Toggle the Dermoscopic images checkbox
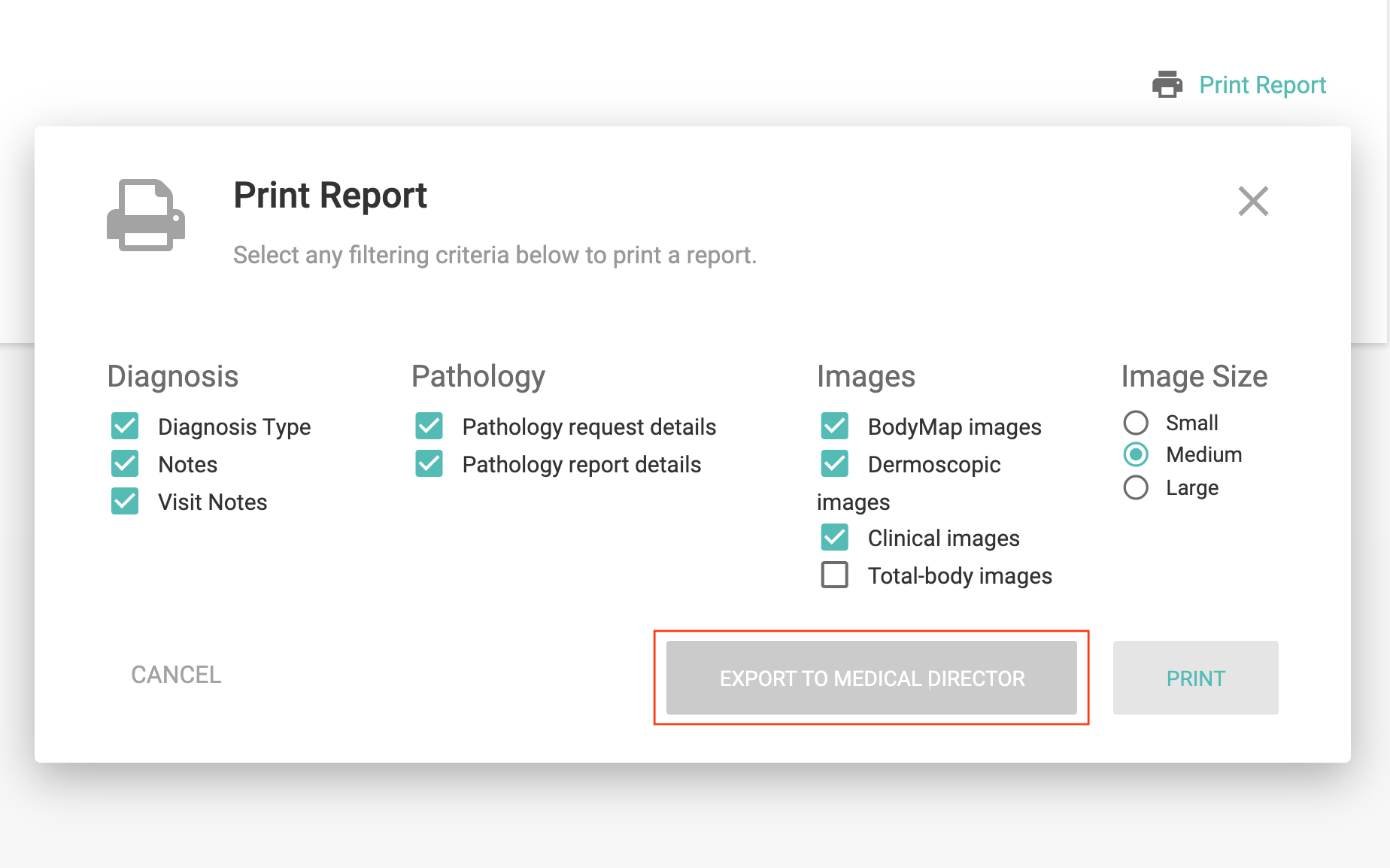This screenshot has height=868, width=1390. 835,464
